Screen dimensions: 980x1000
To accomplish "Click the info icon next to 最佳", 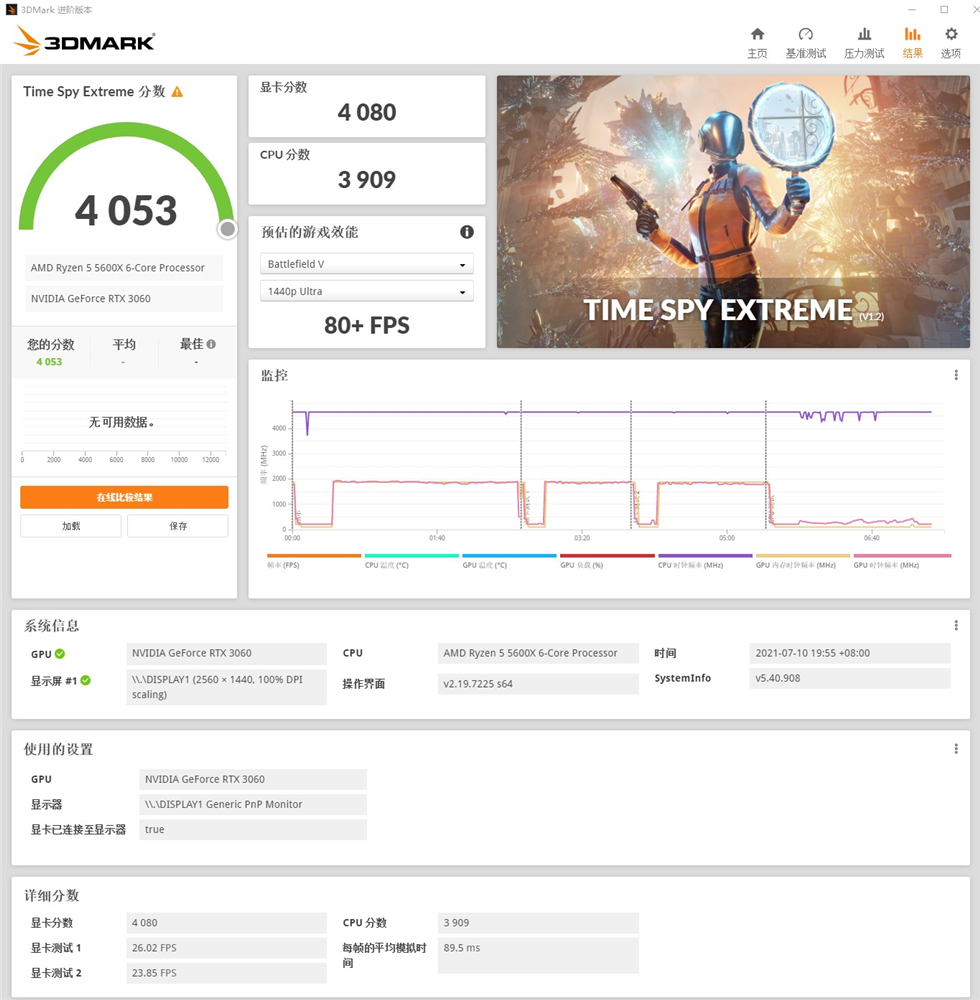I will [x=211, y=344].
